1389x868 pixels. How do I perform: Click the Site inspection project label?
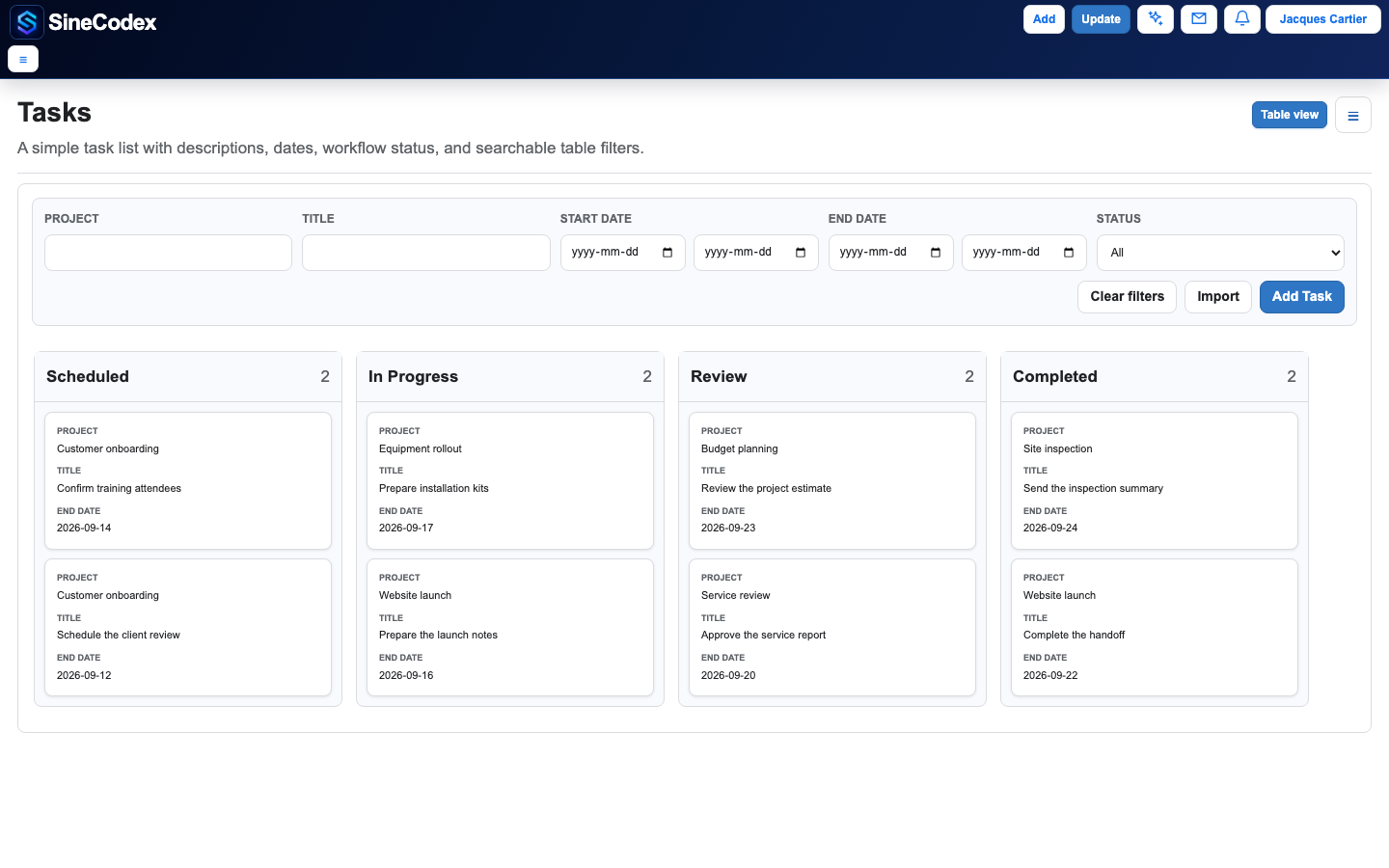[1058, 449]
